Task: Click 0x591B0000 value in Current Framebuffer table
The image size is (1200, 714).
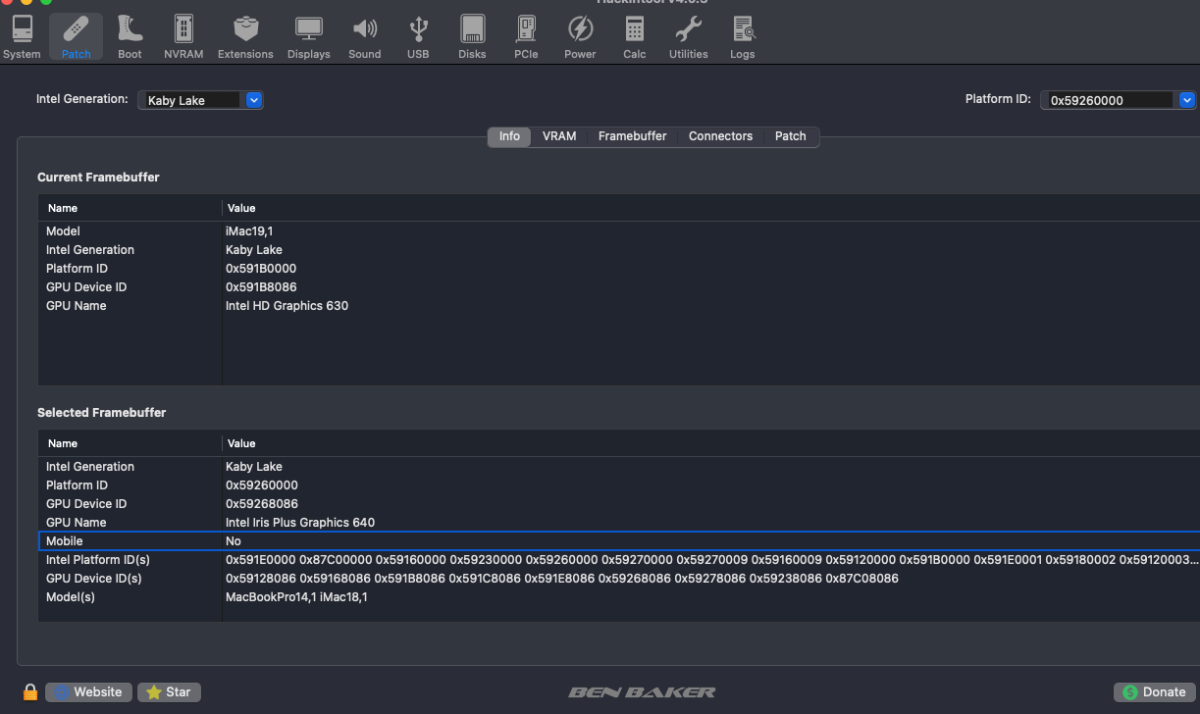Action: pos(261,268)
